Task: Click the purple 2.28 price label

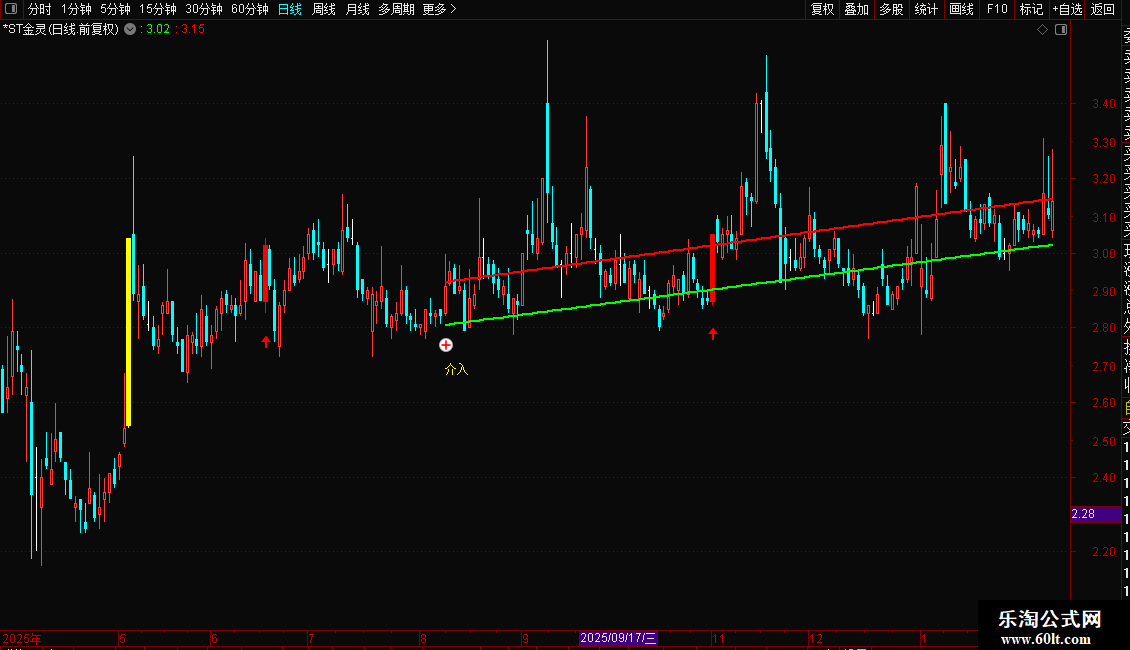Action: [x=1083, y=514]
